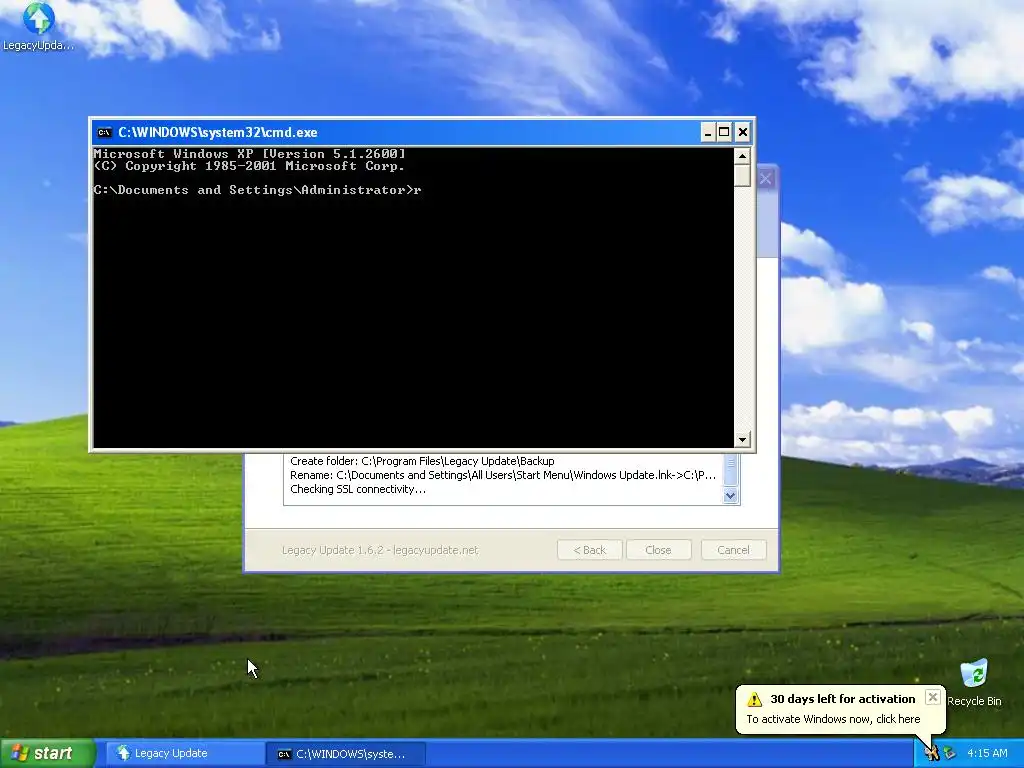Open the Recycle Bin desktop icon

tap(974, 683)
